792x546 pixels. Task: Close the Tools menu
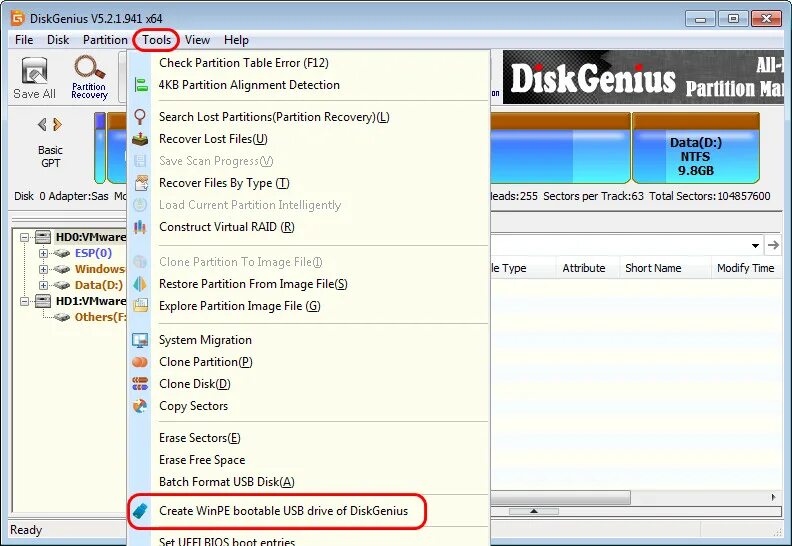coord(156,39)
